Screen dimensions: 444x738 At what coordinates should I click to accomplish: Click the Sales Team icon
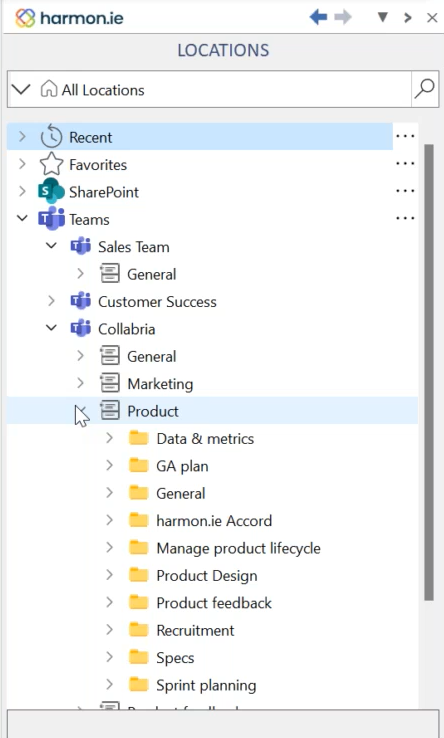[81, 246]
